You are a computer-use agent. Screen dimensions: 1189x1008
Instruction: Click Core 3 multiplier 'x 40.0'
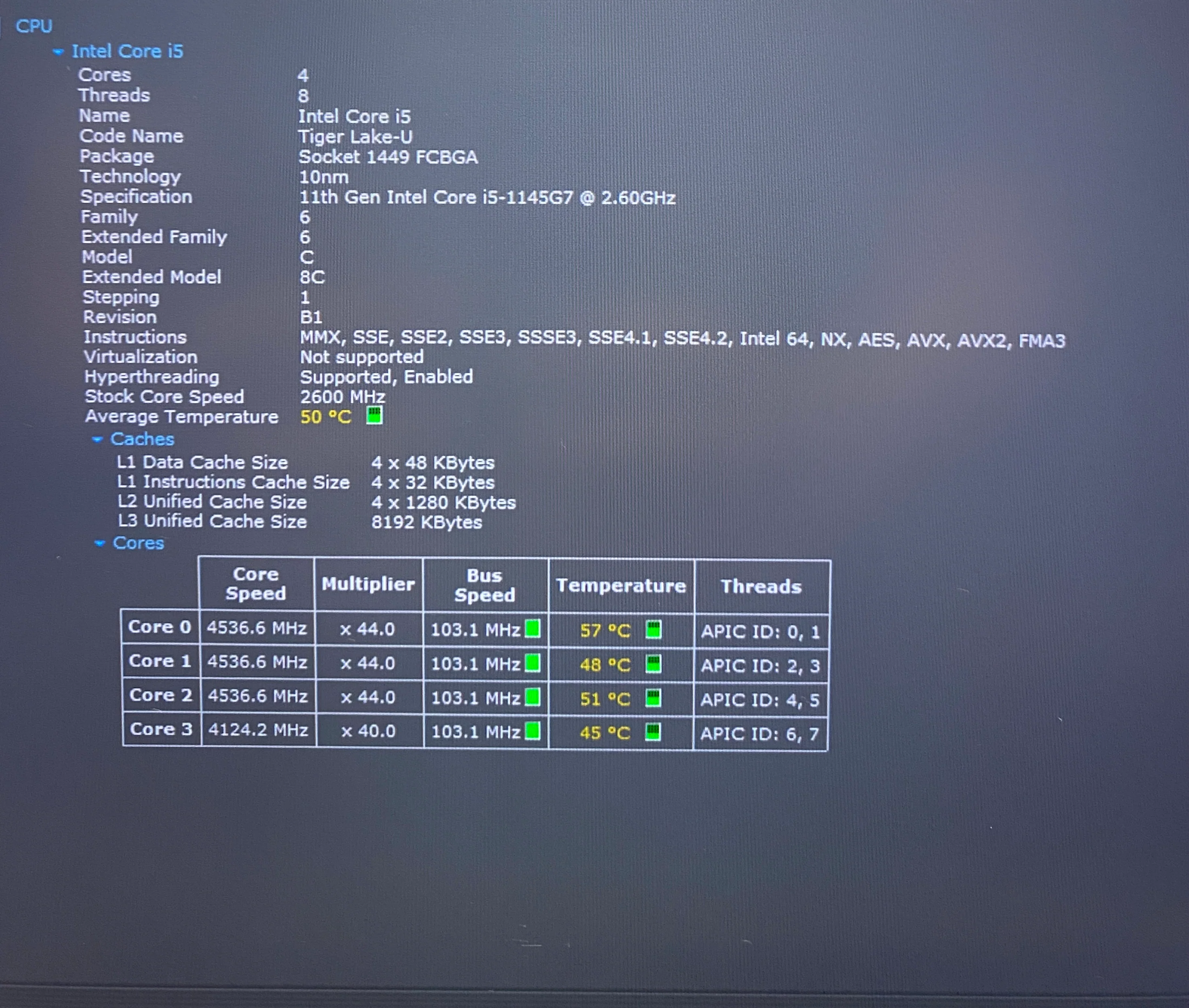(x=368, y=731)
